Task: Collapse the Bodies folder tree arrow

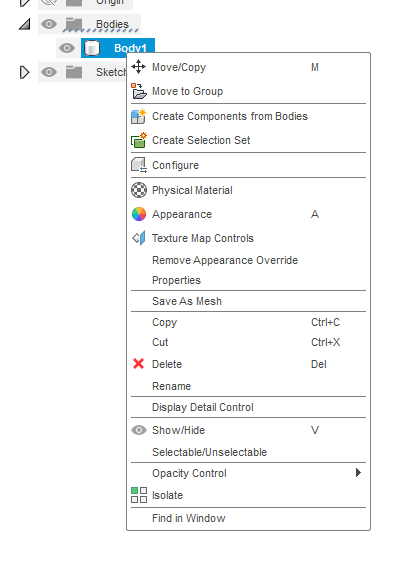Action: point(25,24)
